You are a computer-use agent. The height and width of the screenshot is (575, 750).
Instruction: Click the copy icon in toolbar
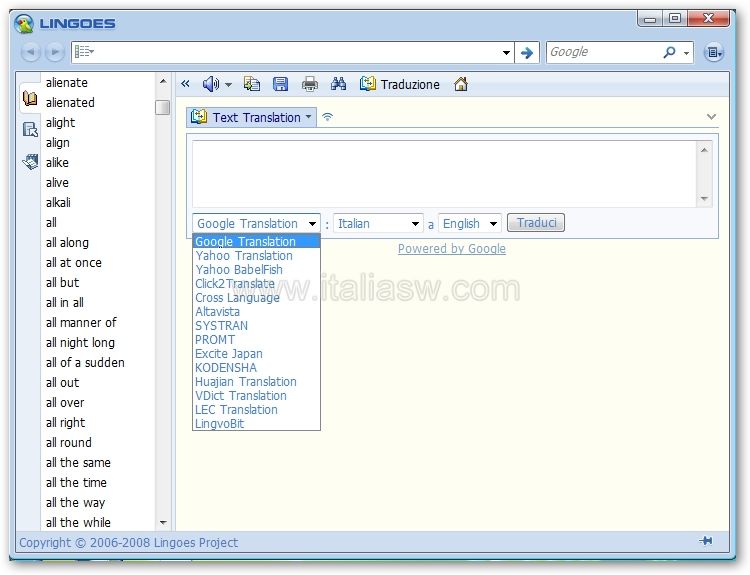click(x=252, y=84)
